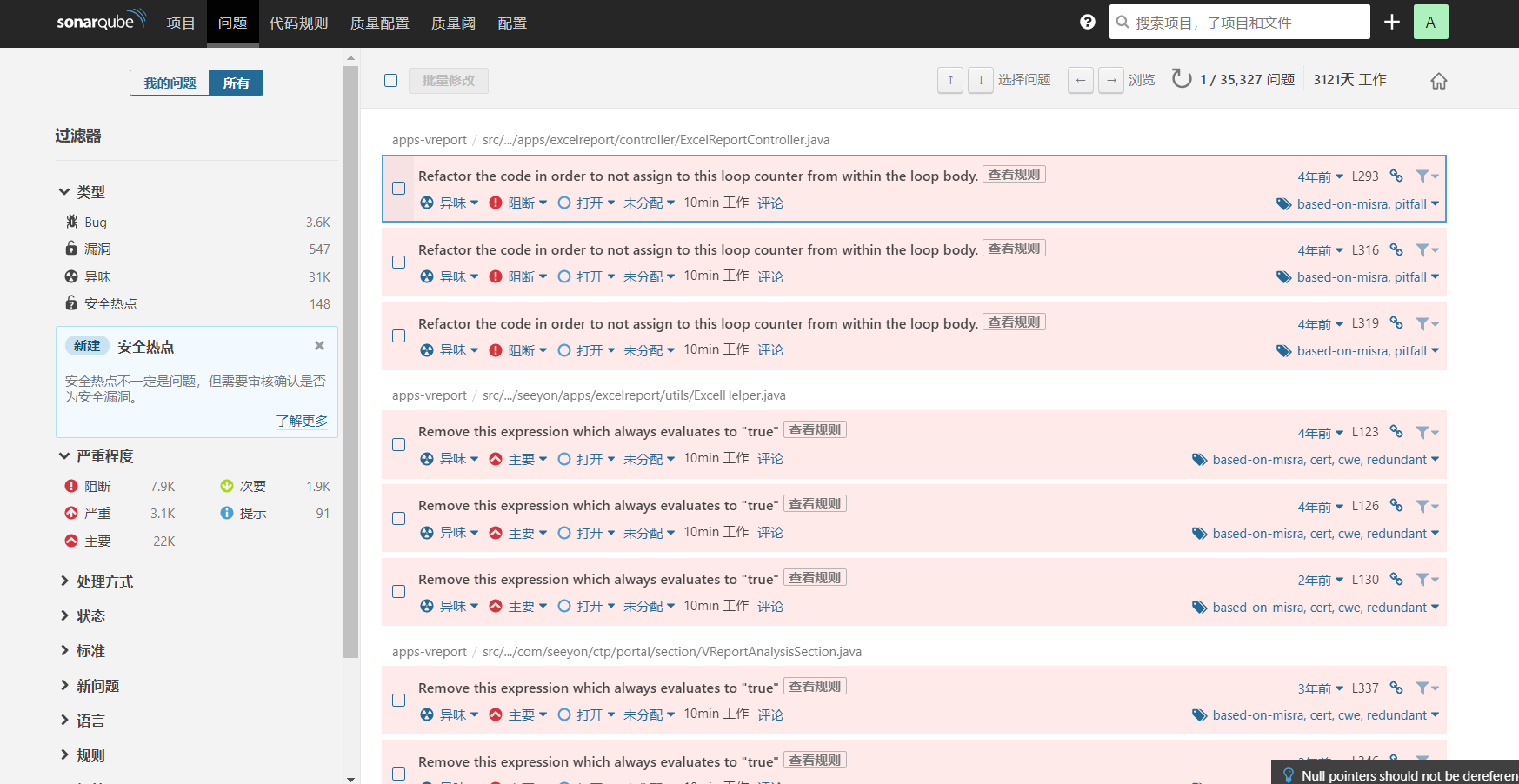Click right arrow to browse issue
This screenshot has height=784, width=1519.
[x=1111, y=80]
